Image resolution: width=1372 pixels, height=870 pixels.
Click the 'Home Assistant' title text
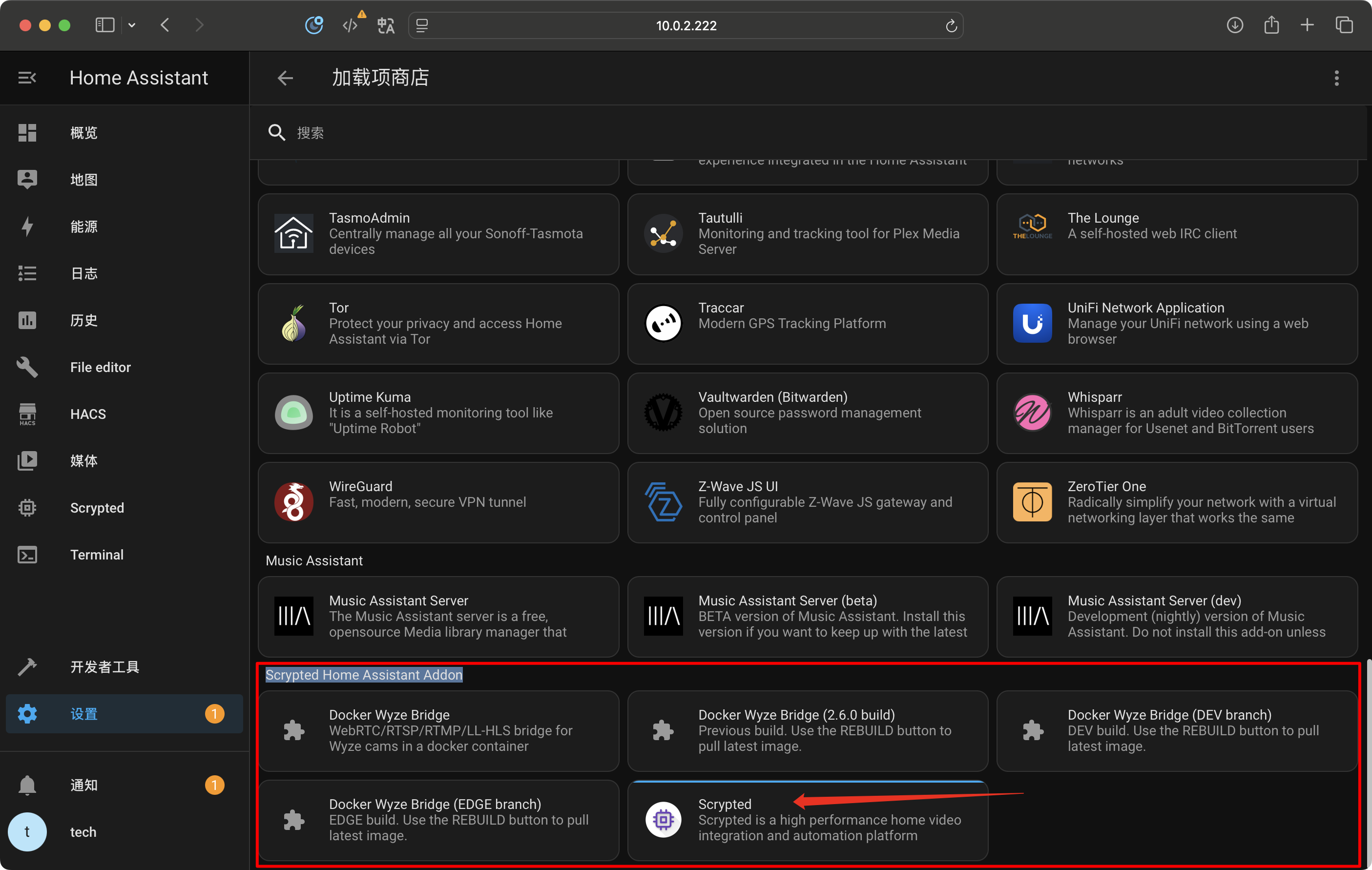click(139, 78)
